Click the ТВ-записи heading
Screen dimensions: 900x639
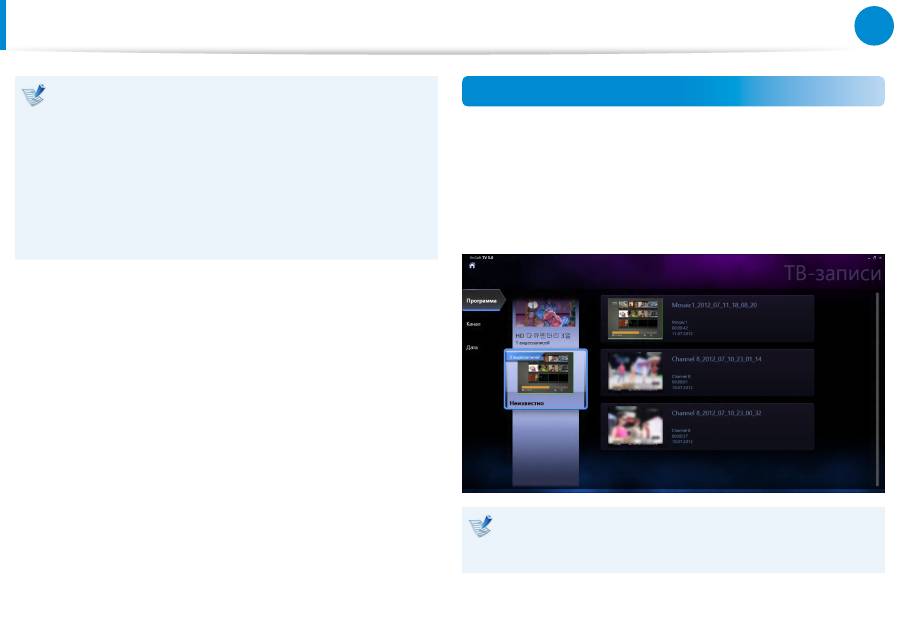tap(831, 274)
